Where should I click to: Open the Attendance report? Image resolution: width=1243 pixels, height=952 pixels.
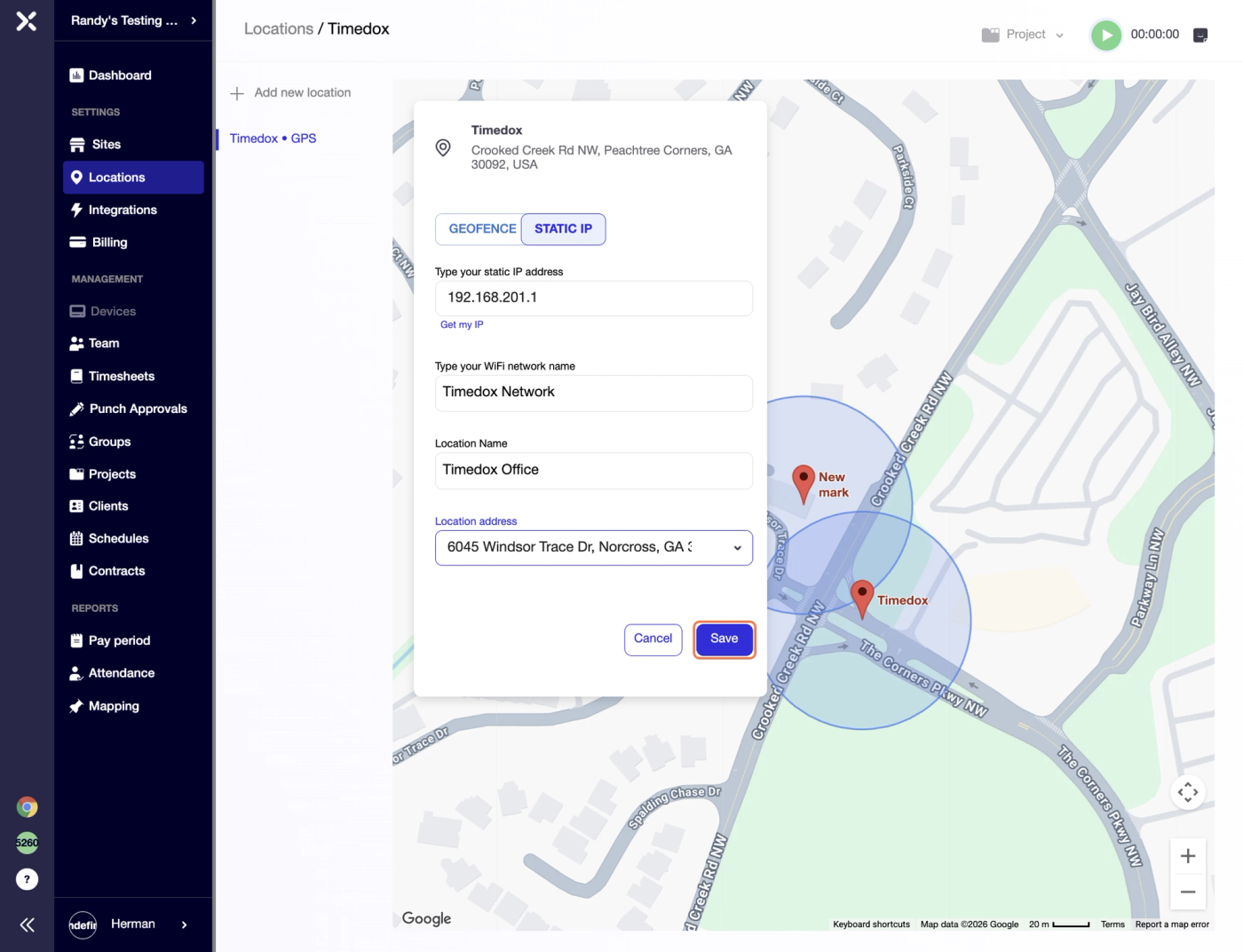point(122,673)
